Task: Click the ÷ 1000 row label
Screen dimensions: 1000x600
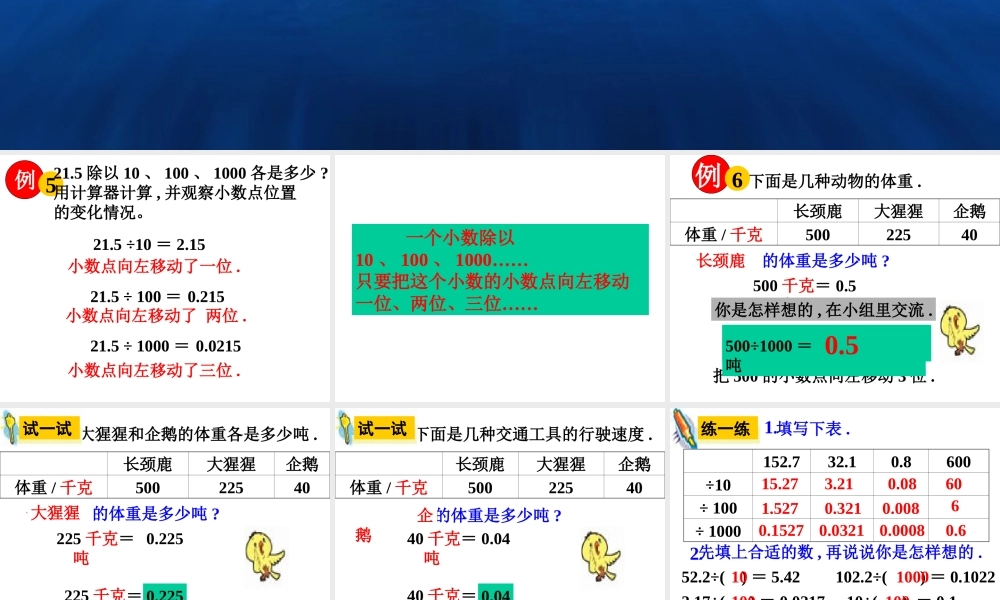Action: point(718,531)
